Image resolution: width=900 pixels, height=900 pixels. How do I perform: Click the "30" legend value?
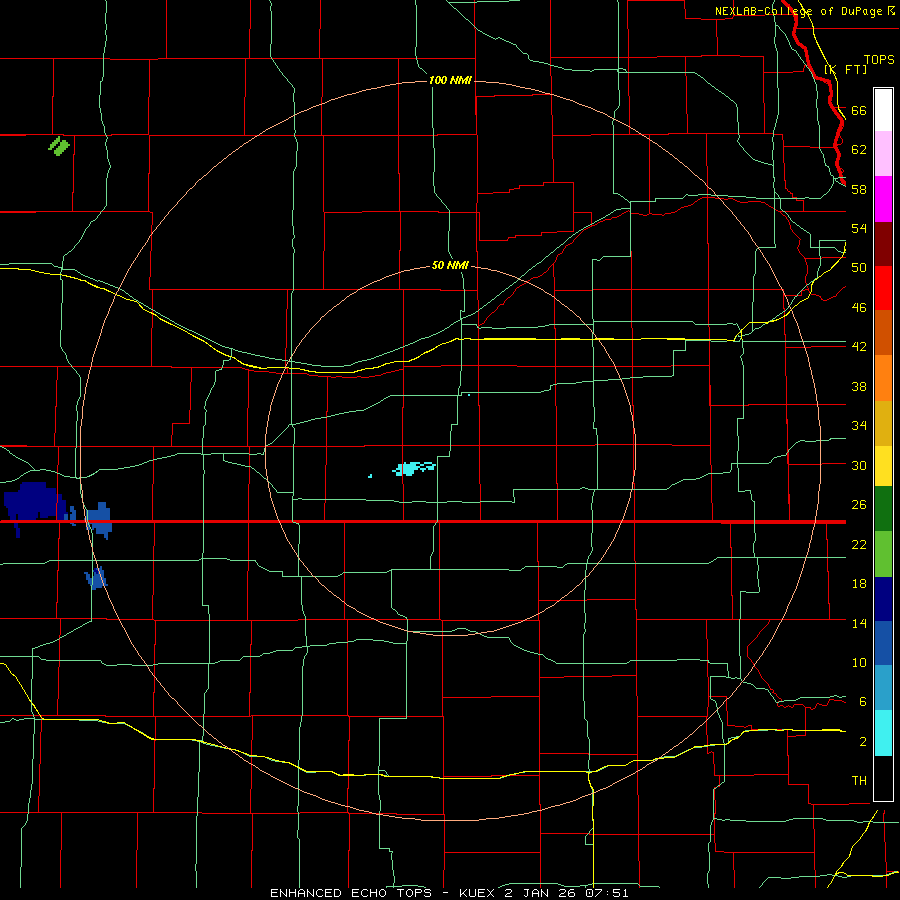859,465
